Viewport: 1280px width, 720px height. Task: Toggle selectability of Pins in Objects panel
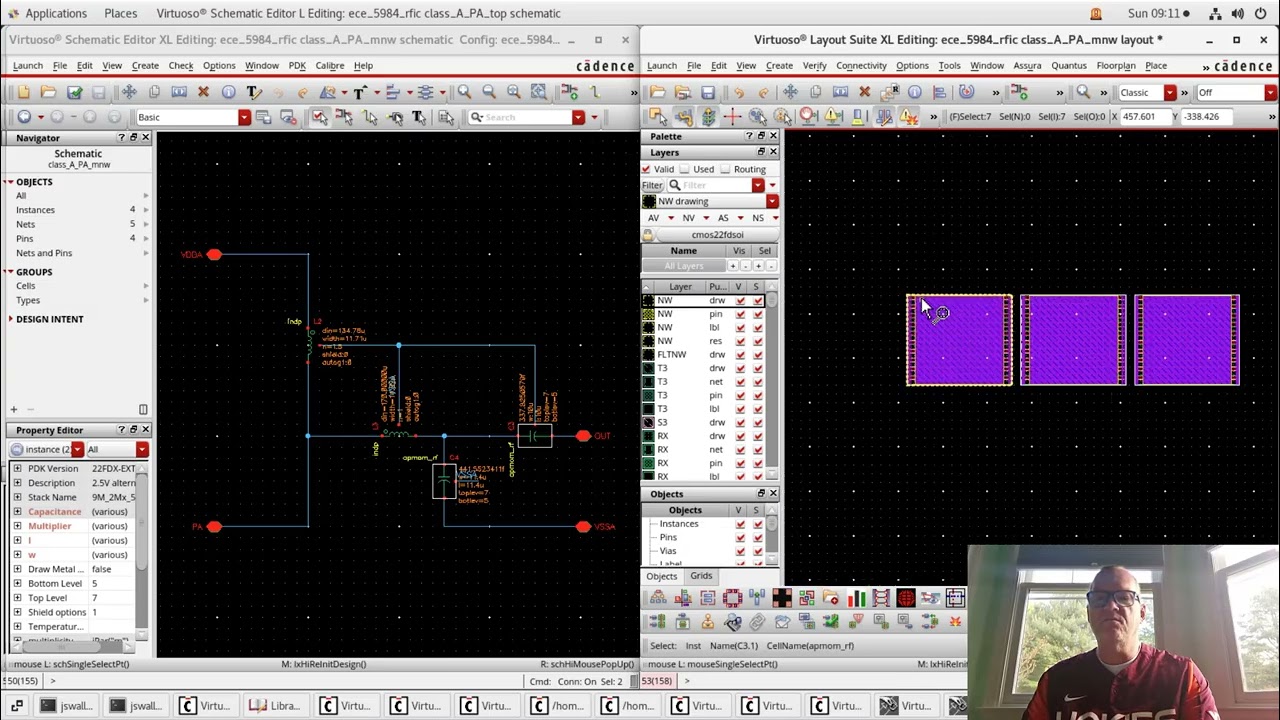point(758,538)
